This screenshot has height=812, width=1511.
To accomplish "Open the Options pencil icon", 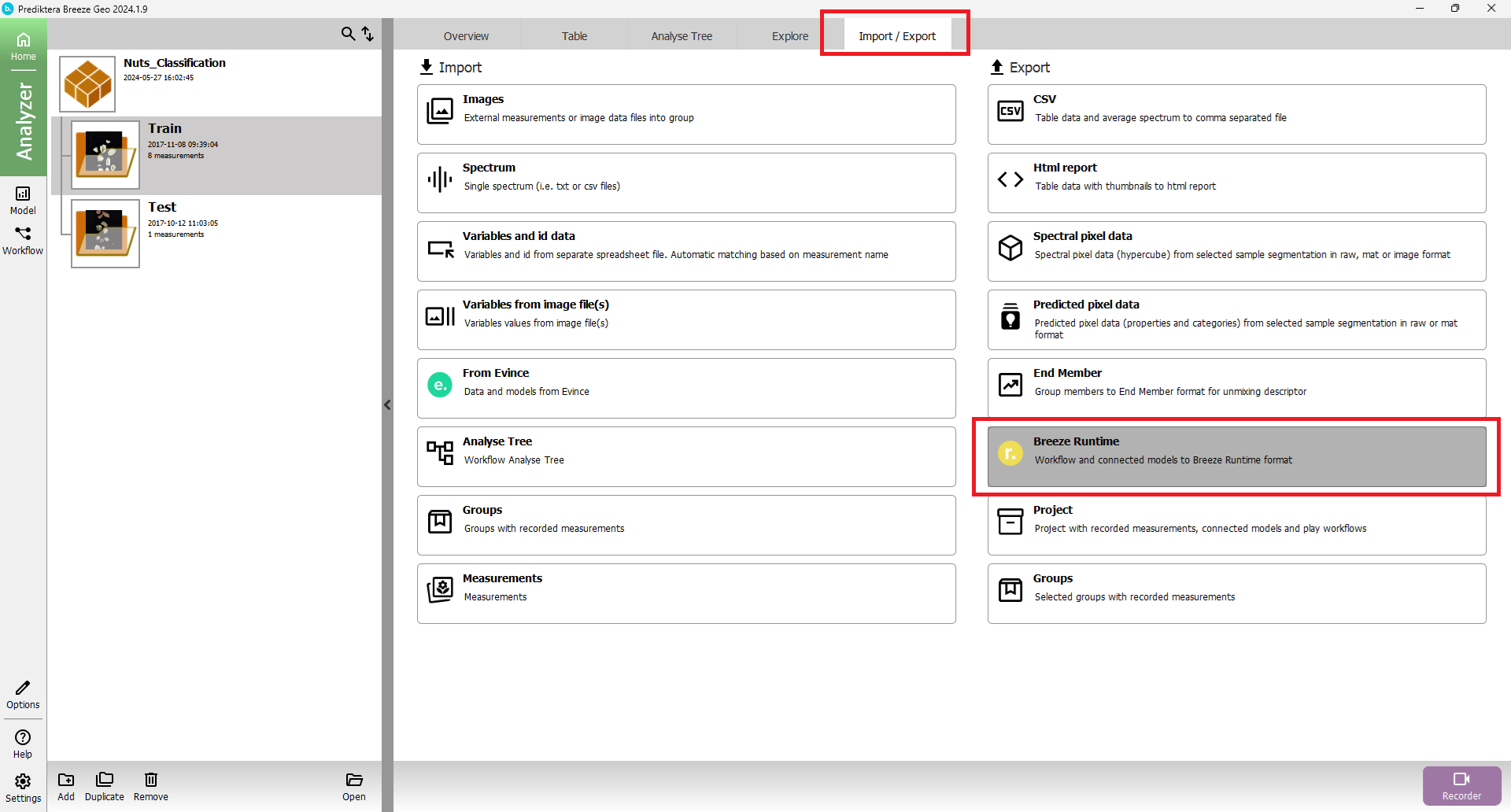I will click(x=23, y=694).
